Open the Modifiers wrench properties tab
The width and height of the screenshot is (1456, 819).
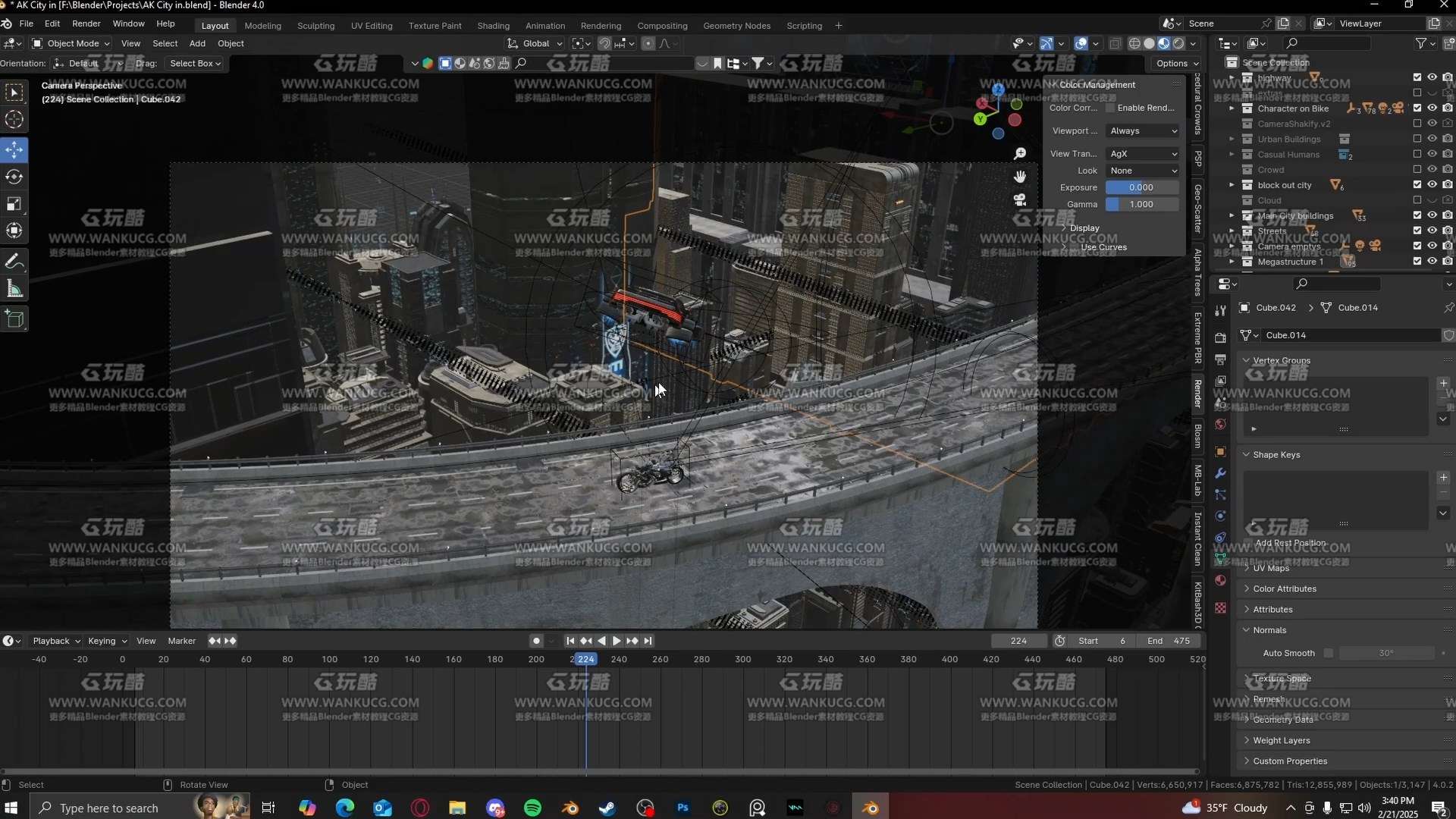tap(1220, 473)
